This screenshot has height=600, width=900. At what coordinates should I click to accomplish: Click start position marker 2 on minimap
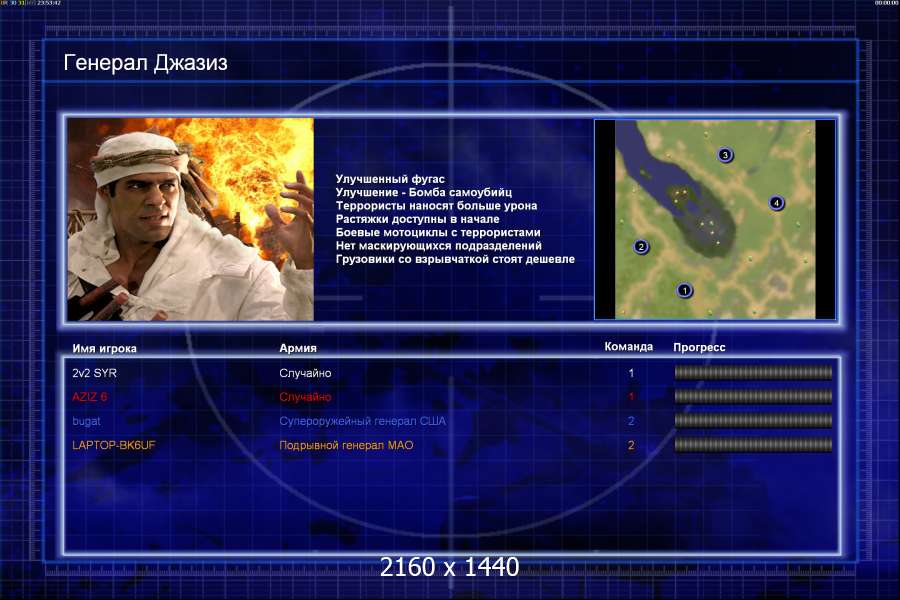[641, 247]
